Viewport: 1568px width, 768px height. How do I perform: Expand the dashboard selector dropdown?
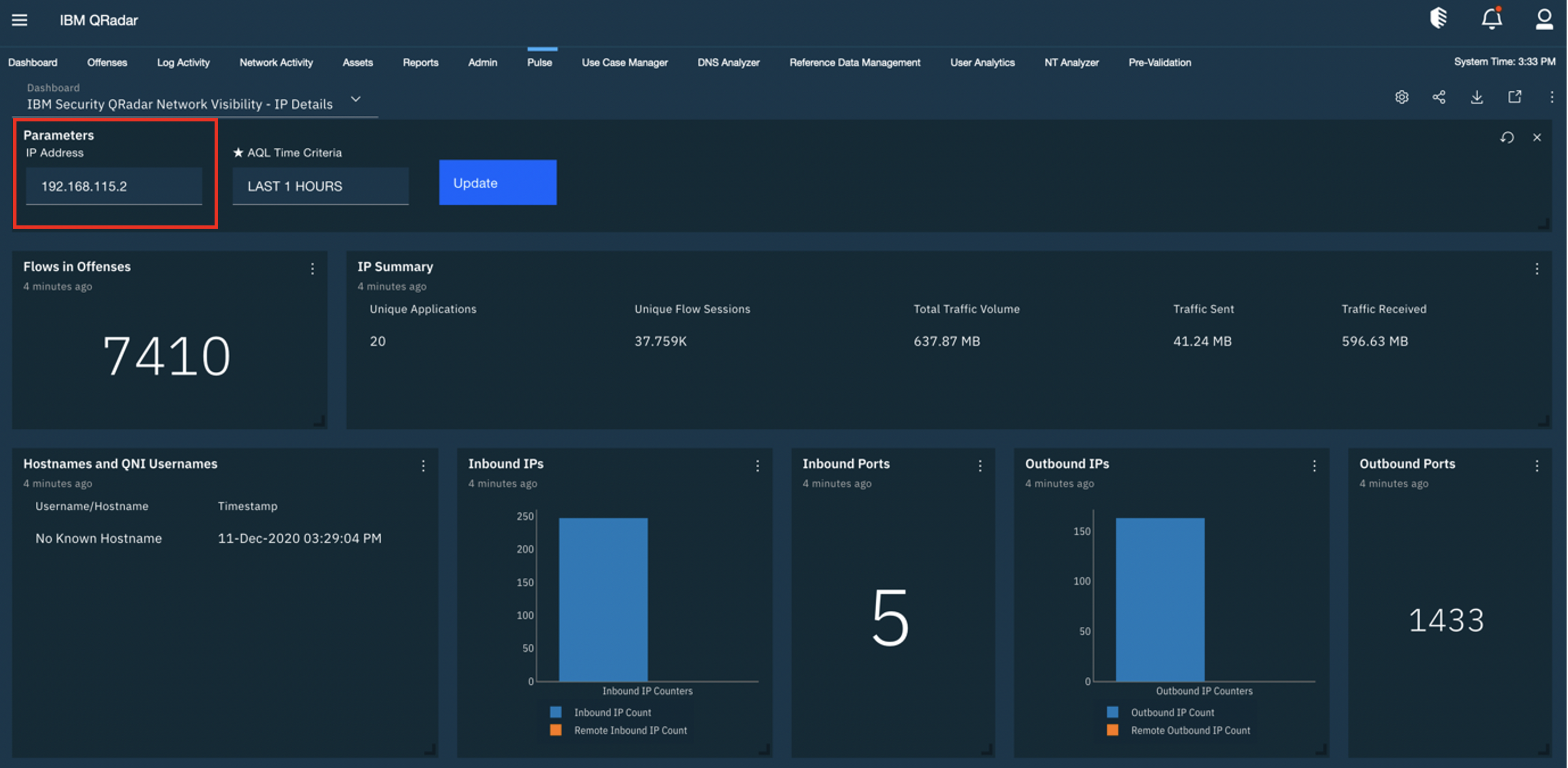(356, 98)
